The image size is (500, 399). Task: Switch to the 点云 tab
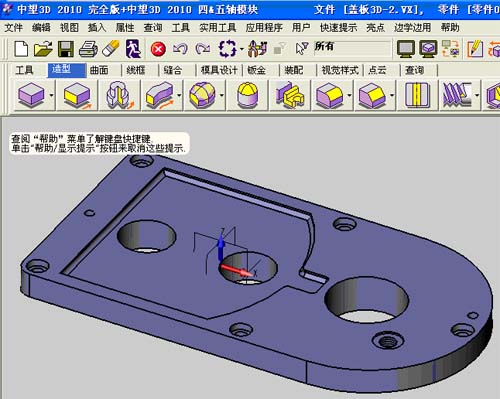click(x=377, y=70)
